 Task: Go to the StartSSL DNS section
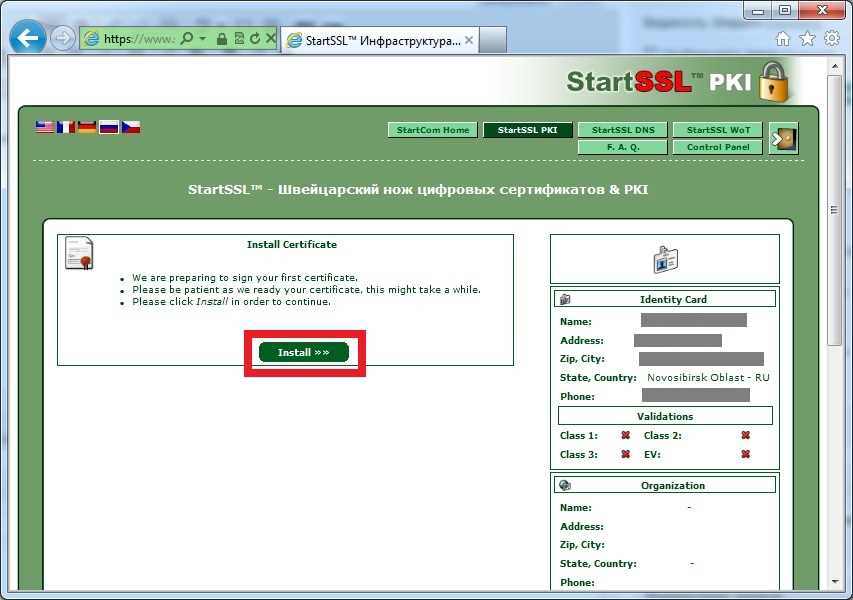622,130
